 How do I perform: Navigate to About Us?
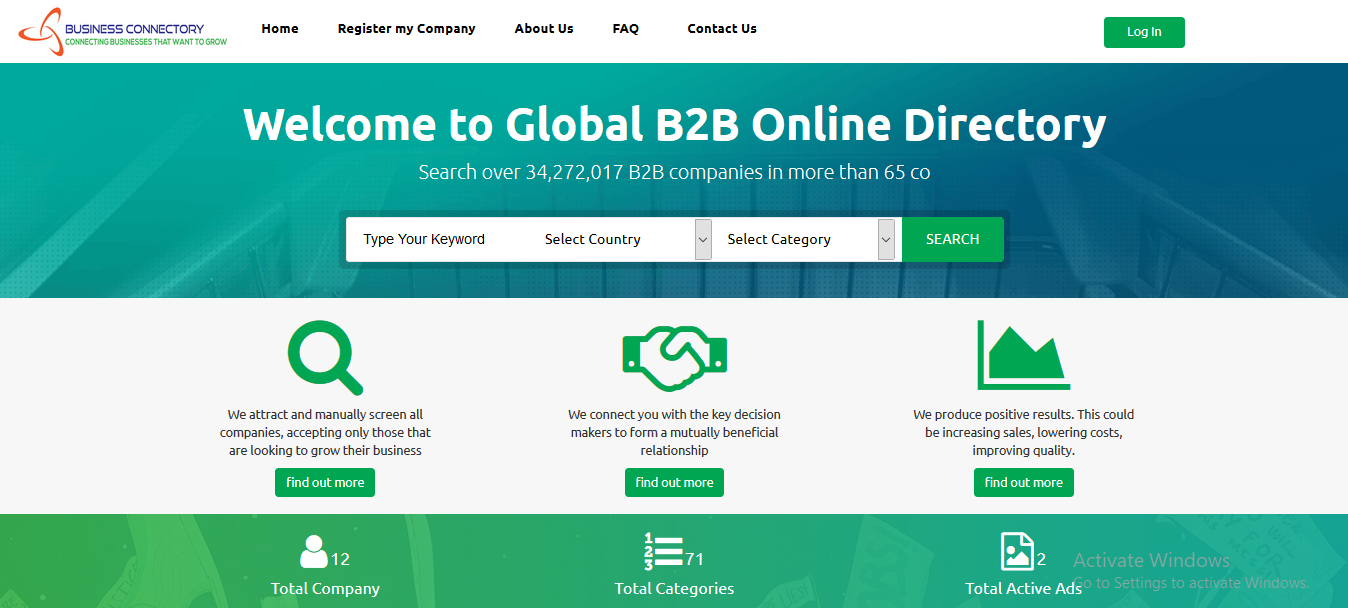tap(544, 29)
